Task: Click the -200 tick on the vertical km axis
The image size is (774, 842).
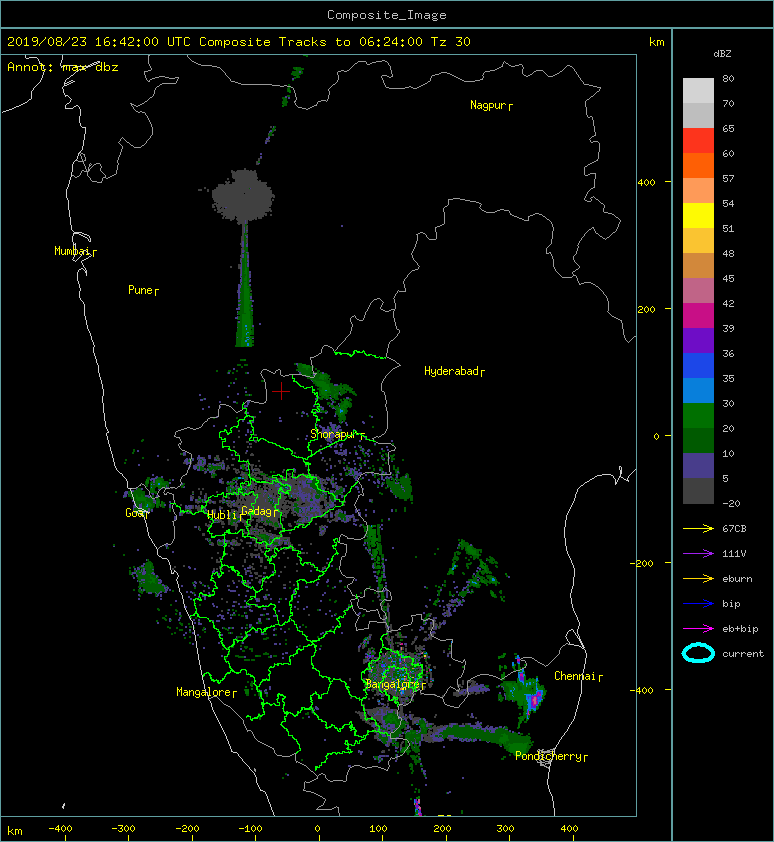Action: (x=642, y=563)
